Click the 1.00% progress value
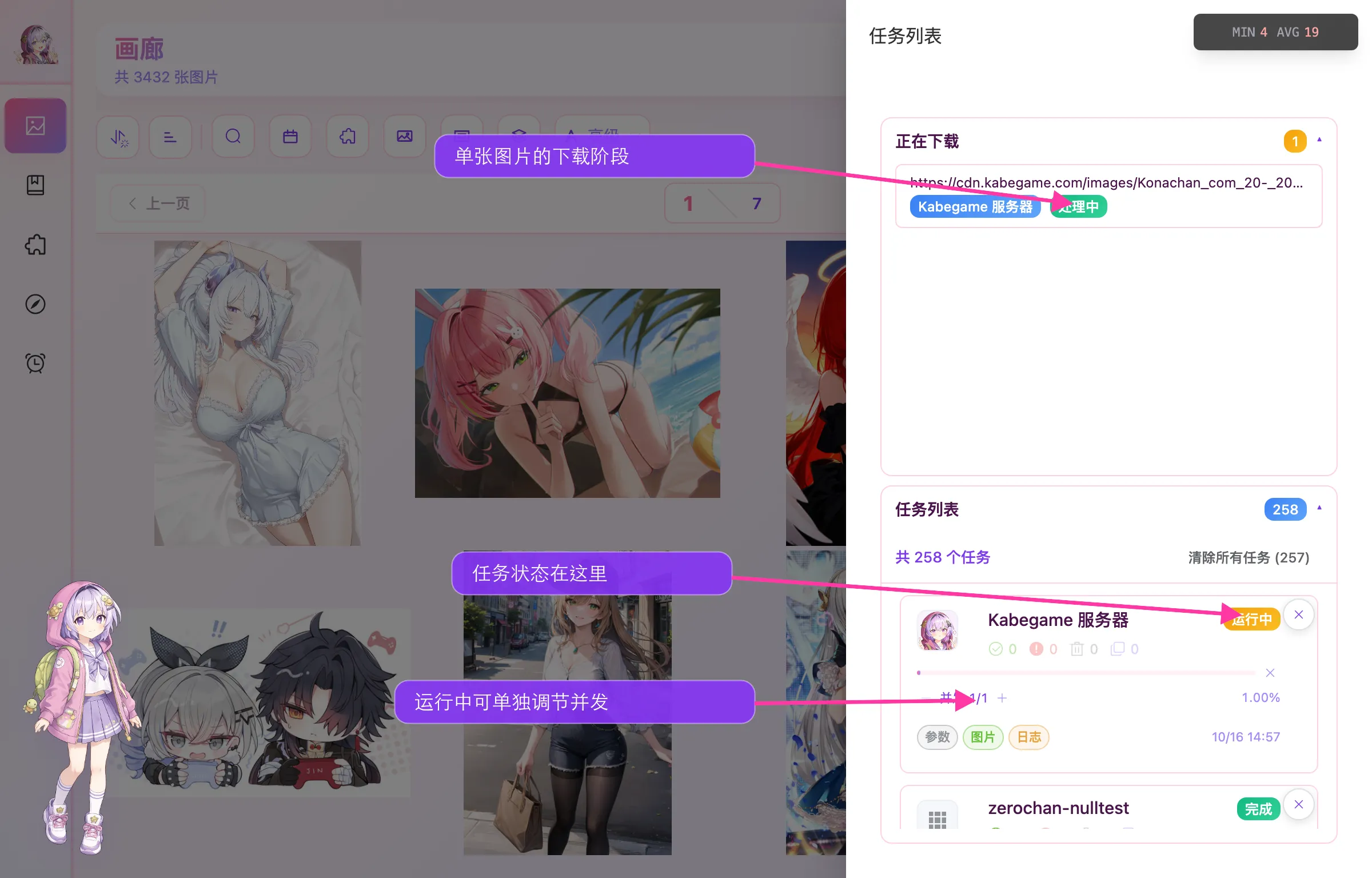This screenshot has height=878, width=1372. coord(1261,697)
